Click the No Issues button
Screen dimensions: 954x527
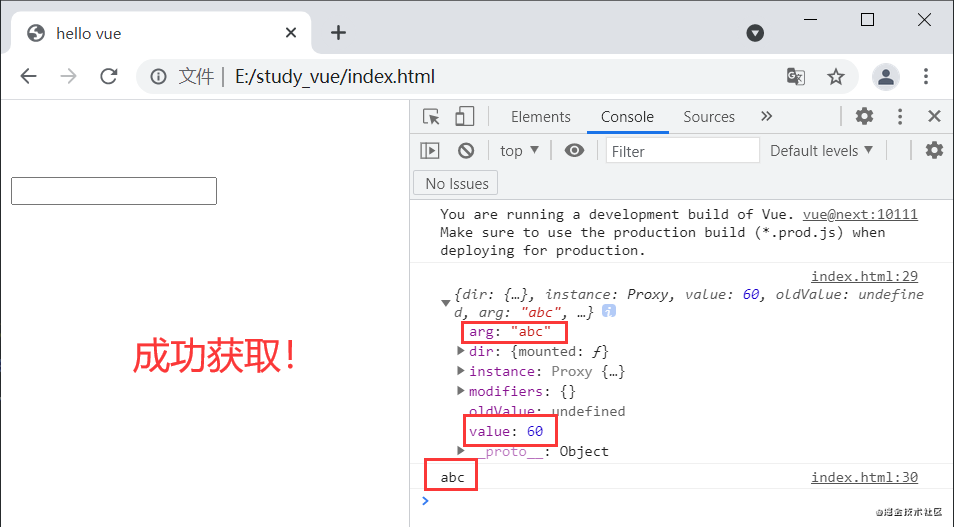(456, 183)
